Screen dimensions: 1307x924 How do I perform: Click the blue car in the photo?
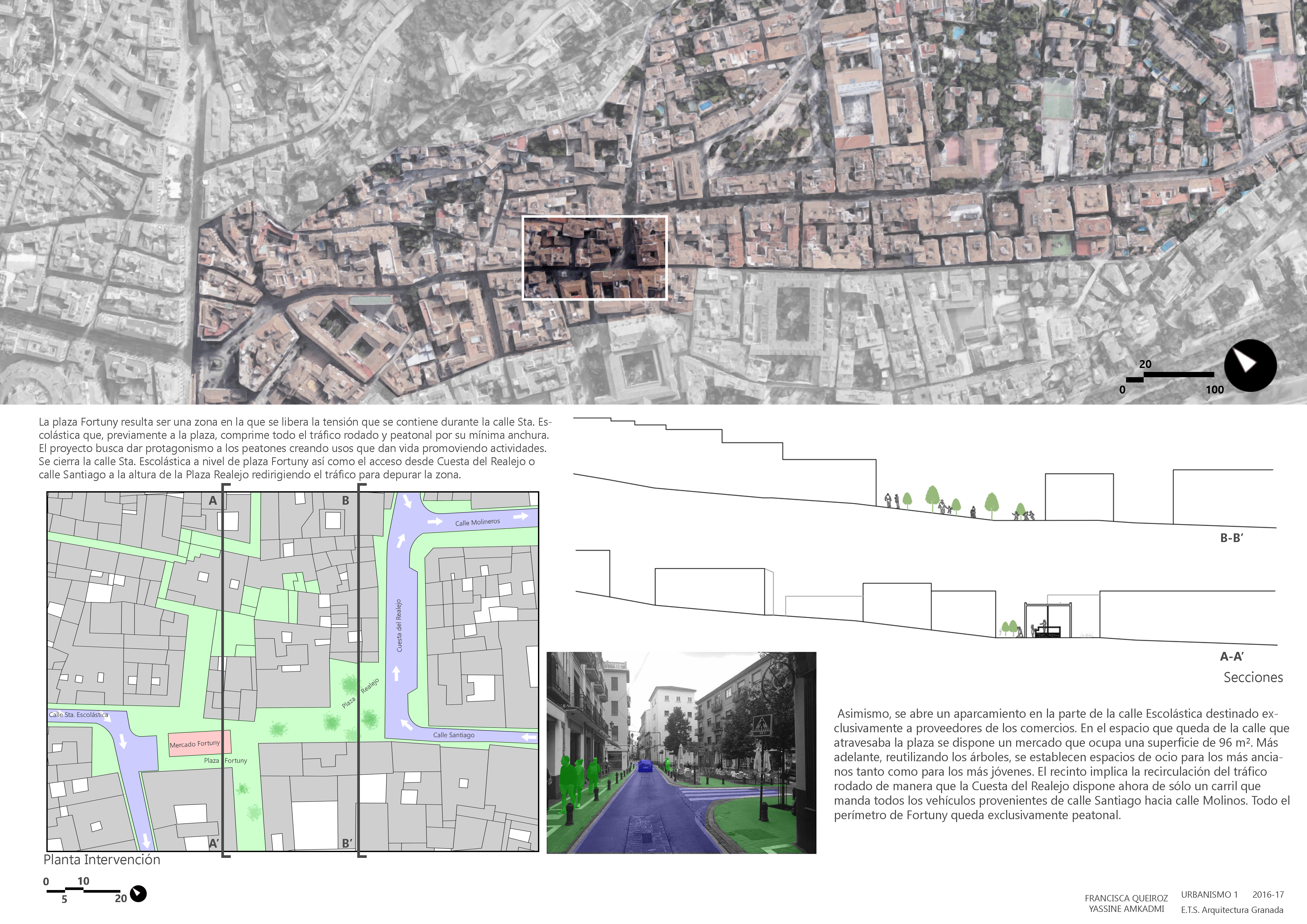pos(645,766)
